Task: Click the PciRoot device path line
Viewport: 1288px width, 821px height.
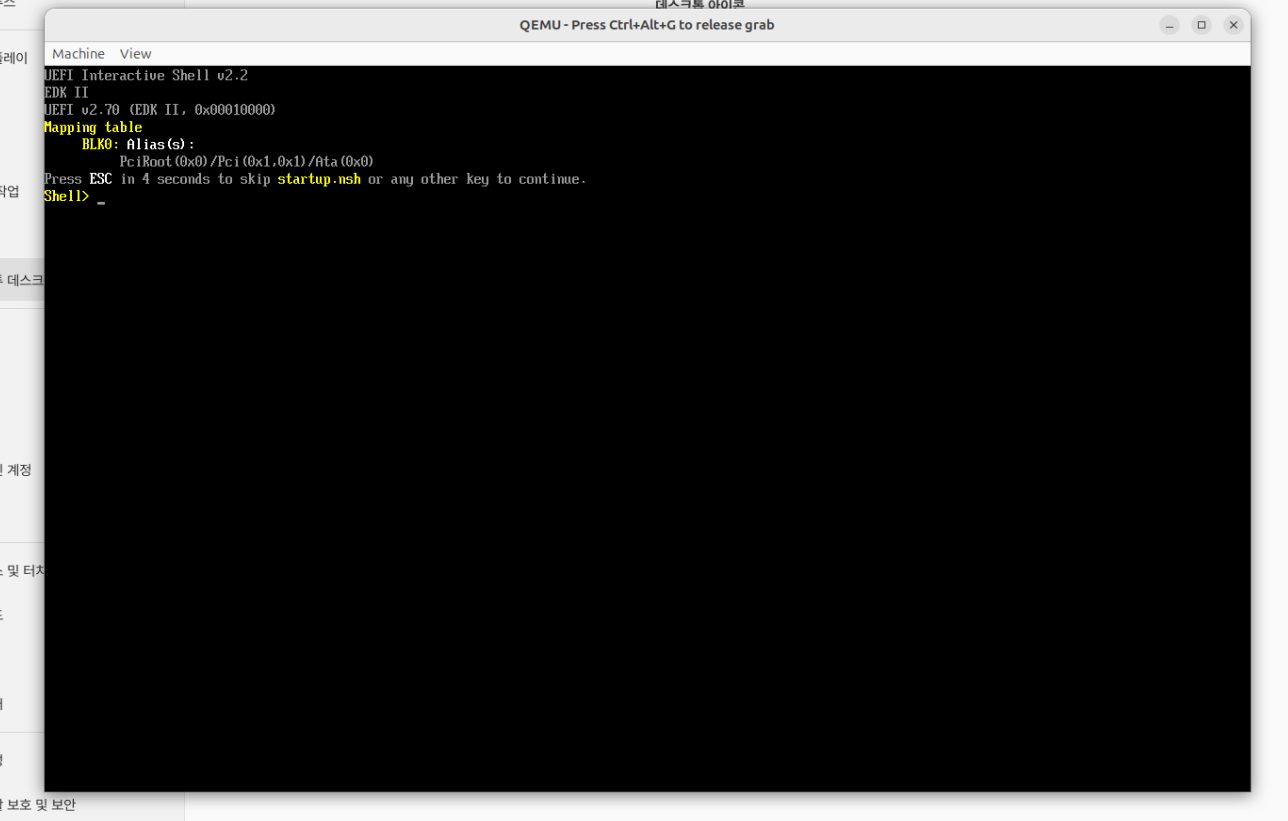Action: tap(246, 161)
